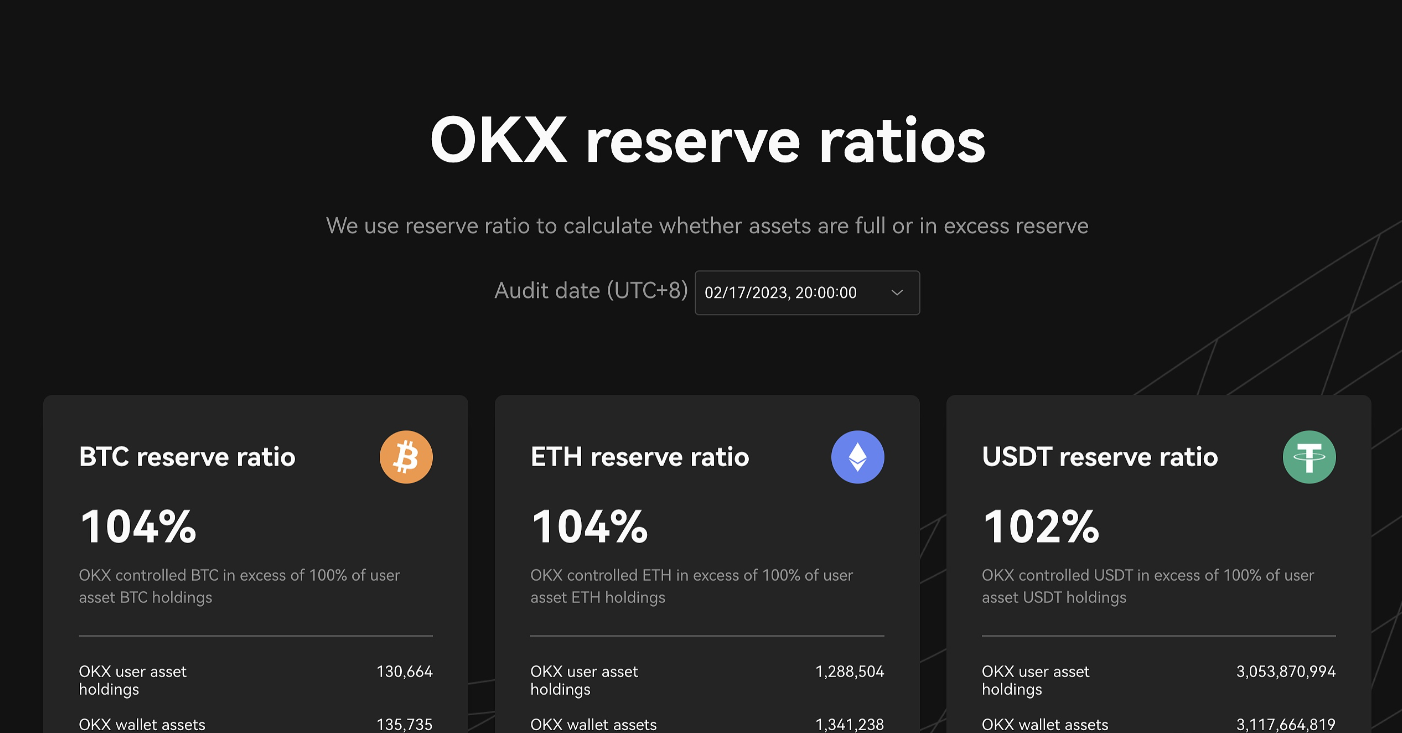The image size is (1402, 733).
Task: Click USDT wallet assets value 3,117,664,819
Action: [1285, 724]
